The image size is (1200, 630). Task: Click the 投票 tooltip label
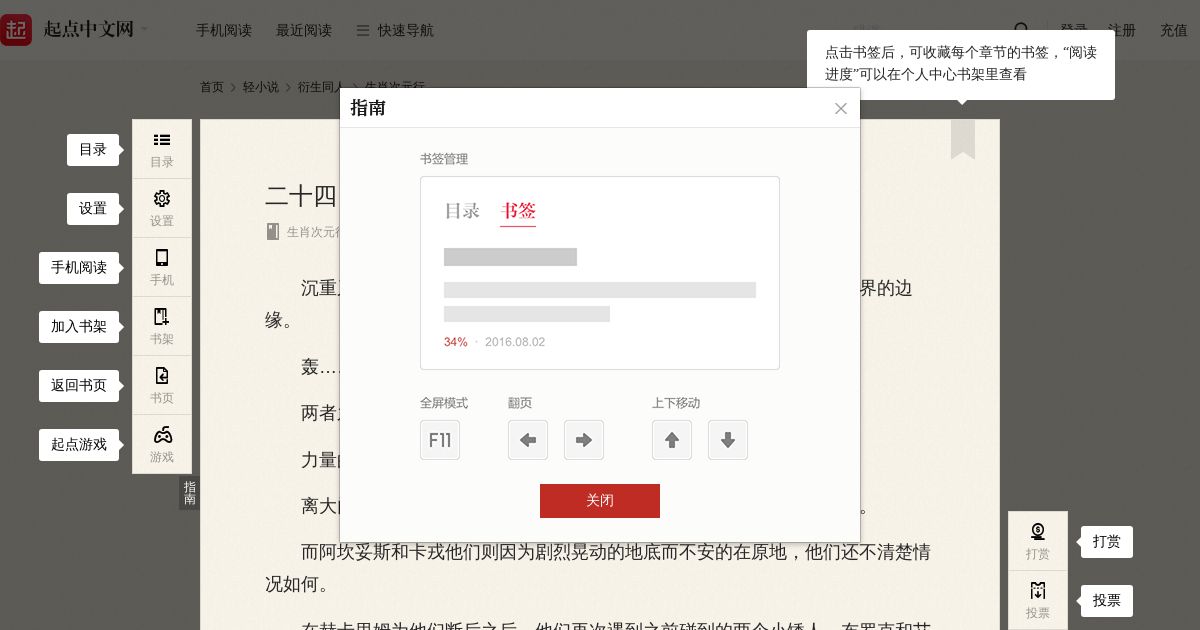point(1107,601)
